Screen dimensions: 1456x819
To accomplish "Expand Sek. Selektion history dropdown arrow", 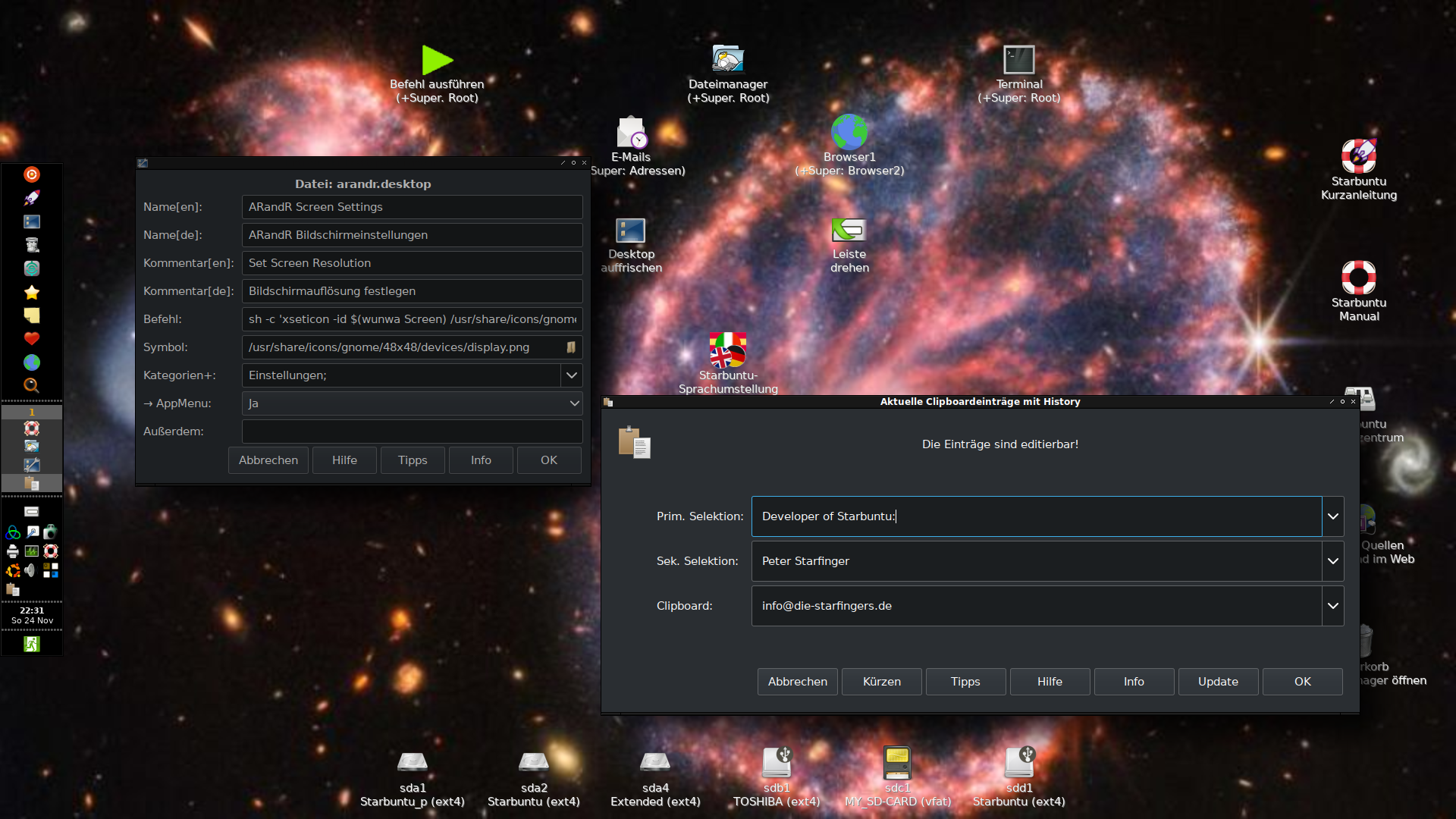I will [x=1333, y=561].
